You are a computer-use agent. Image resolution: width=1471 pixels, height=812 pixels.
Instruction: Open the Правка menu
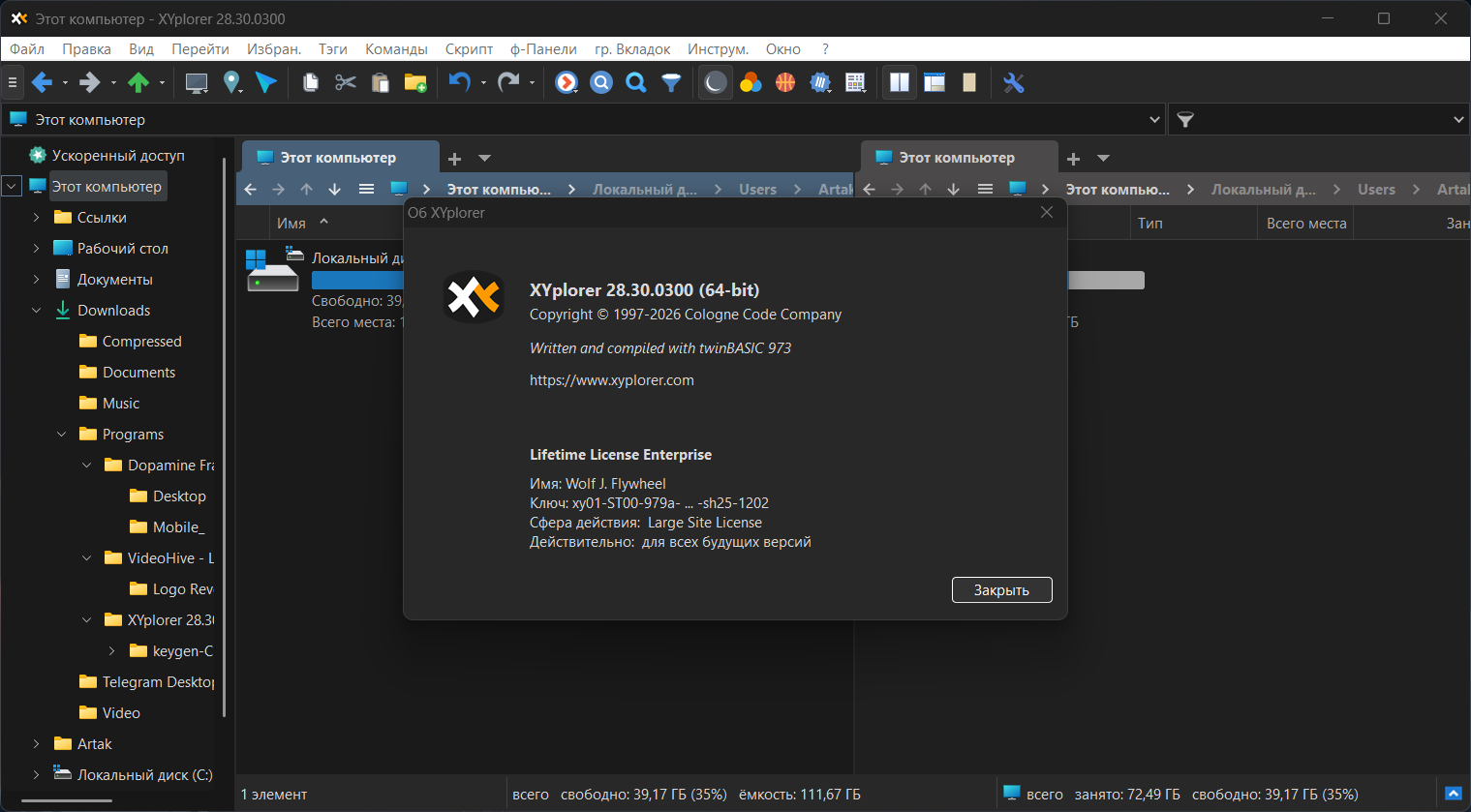(x=86, y=49)
